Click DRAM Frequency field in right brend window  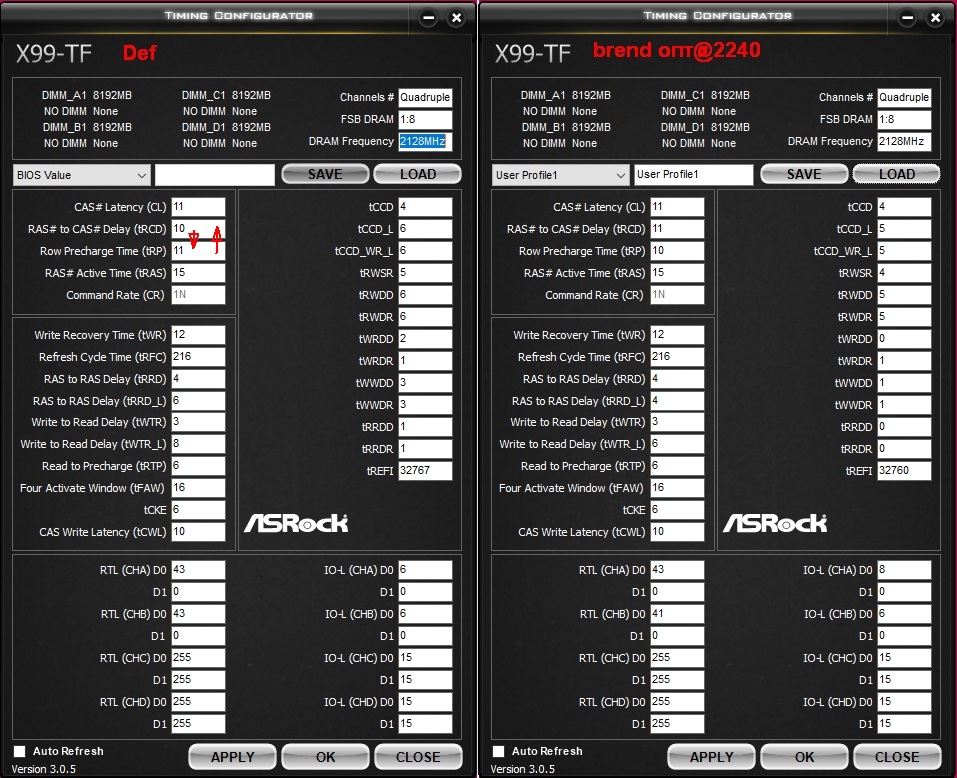coord(905,142)
